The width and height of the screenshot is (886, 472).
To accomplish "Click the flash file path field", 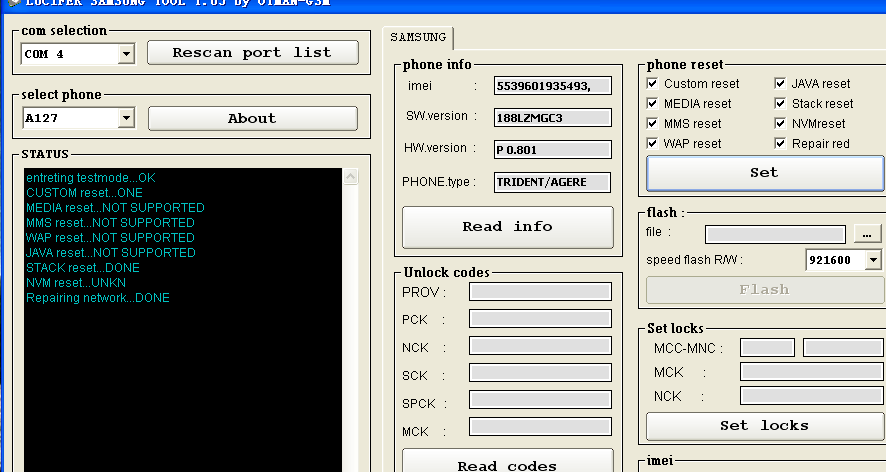I will pyautogui.click(x=776, y=234).
